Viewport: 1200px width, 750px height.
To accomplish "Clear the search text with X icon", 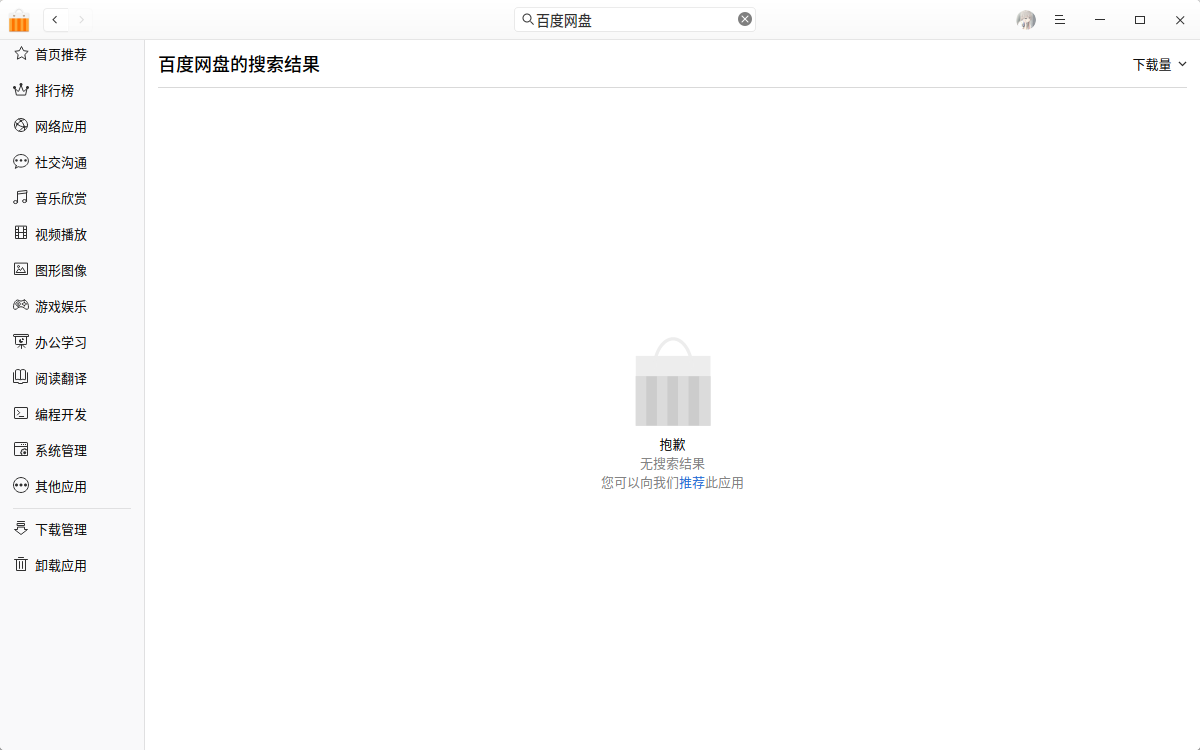I will coord(745,19).
